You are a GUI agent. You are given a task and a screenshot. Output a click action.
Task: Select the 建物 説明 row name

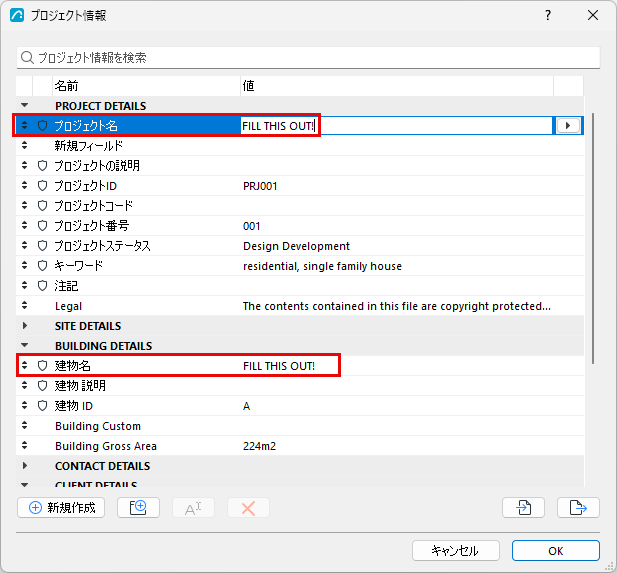tap(80, 386)
